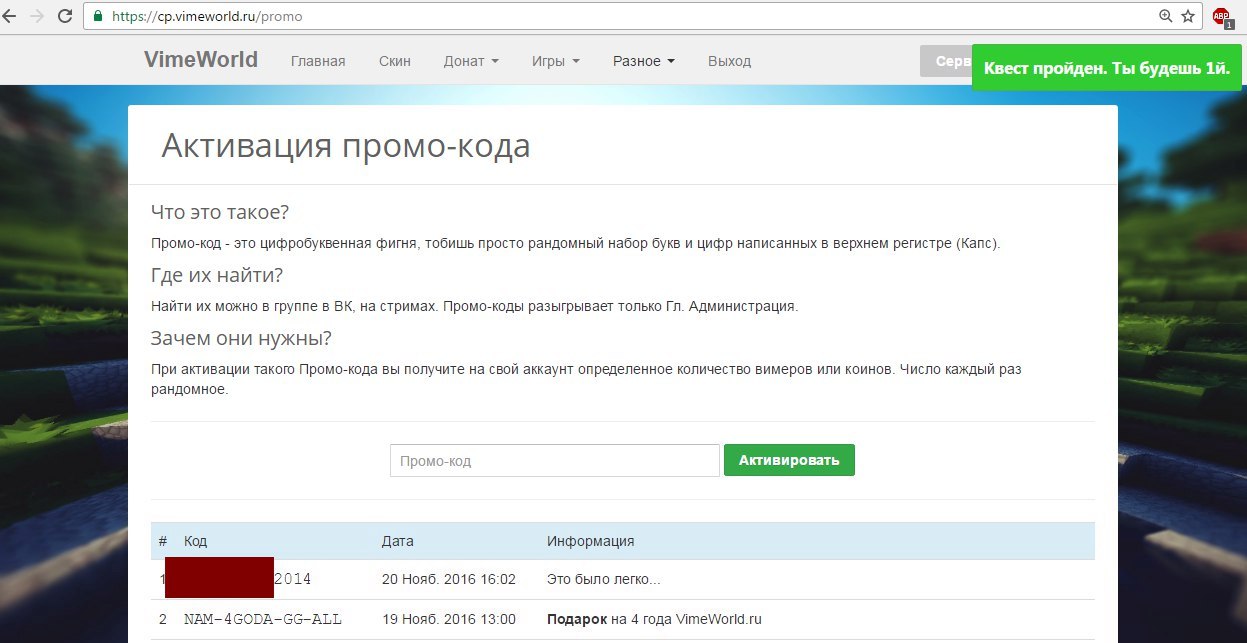Click the heading 'Активация промо-кода'

[346, 146]
